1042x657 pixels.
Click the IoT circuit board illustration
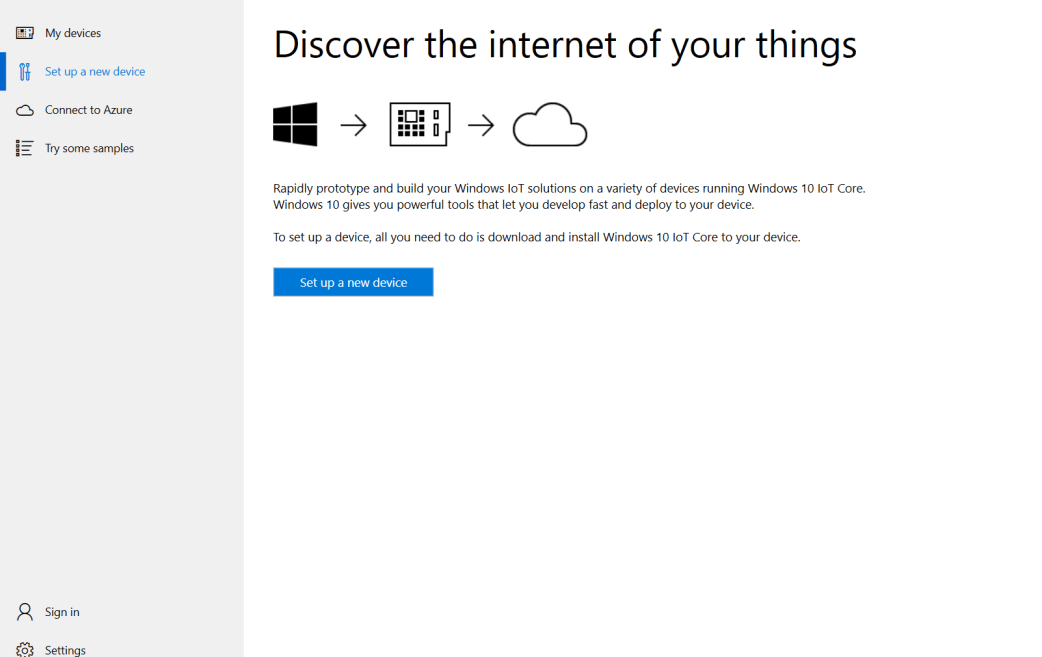419,123
